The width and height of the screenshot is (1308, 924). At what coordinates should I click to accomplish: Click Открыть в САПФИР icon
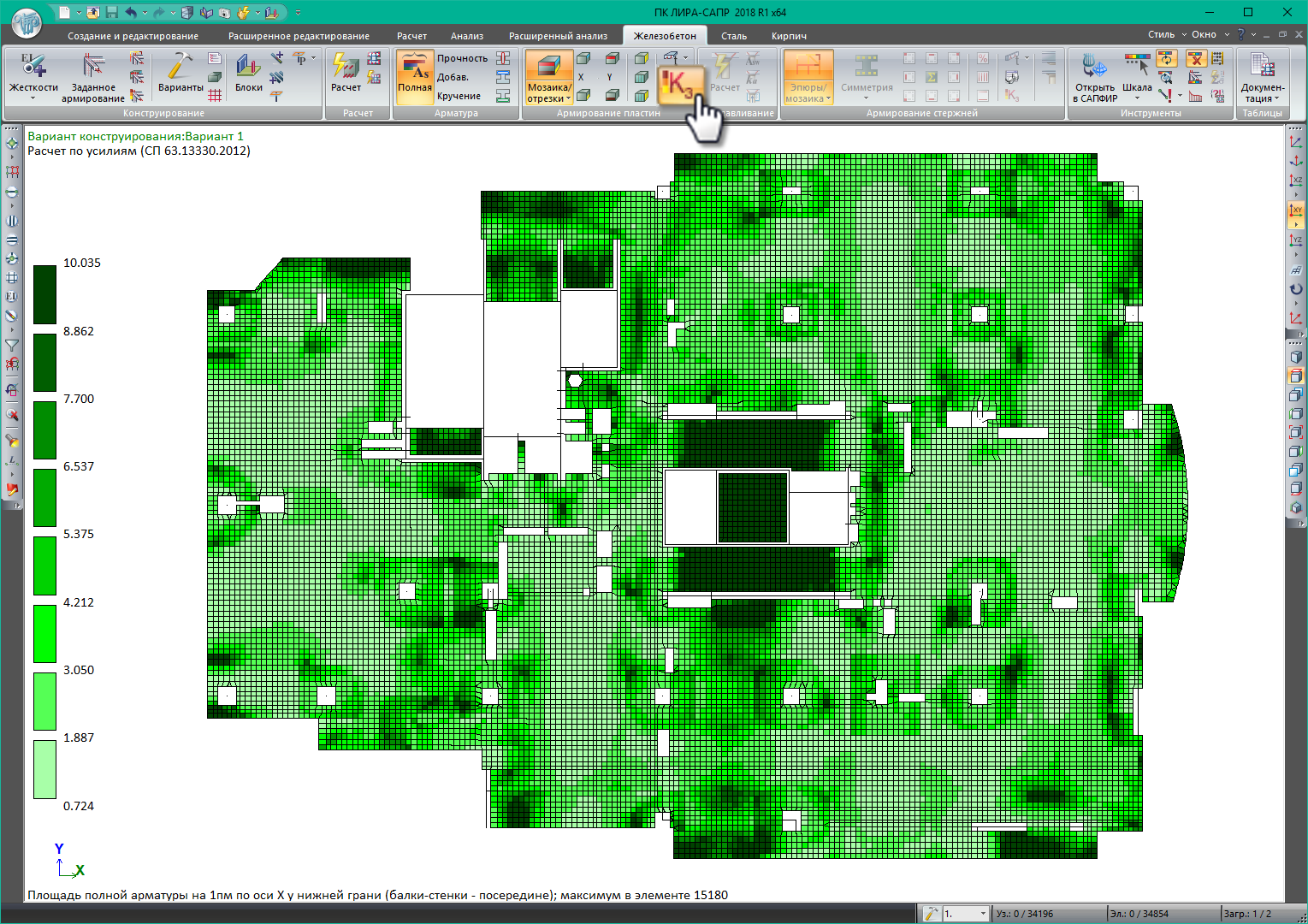pos(1094,77)
